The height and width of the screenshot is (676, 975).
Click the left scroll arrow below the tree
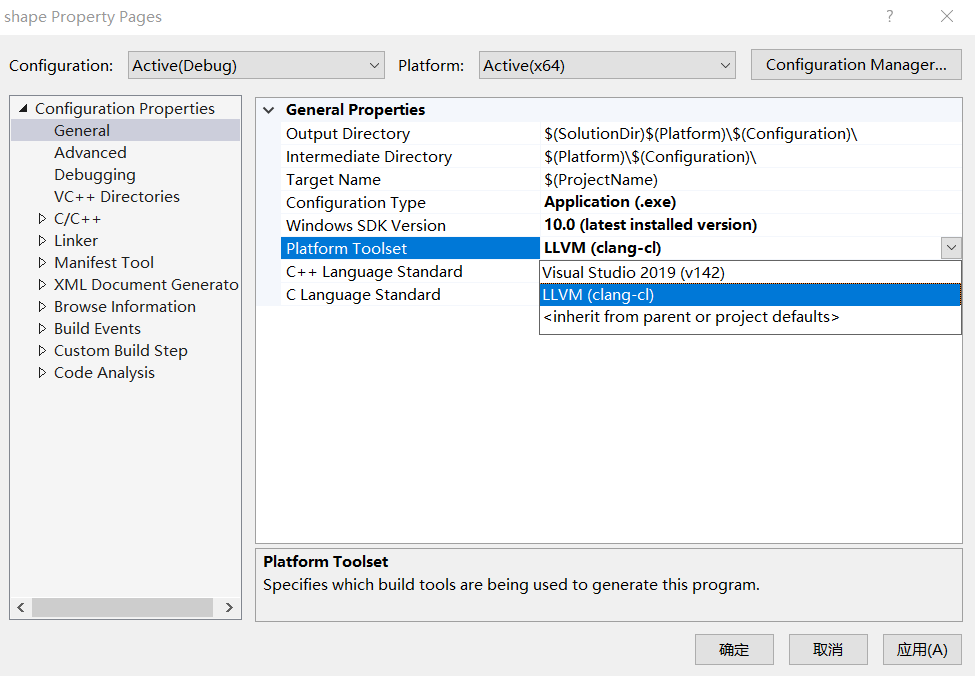[x=20, y=606]
